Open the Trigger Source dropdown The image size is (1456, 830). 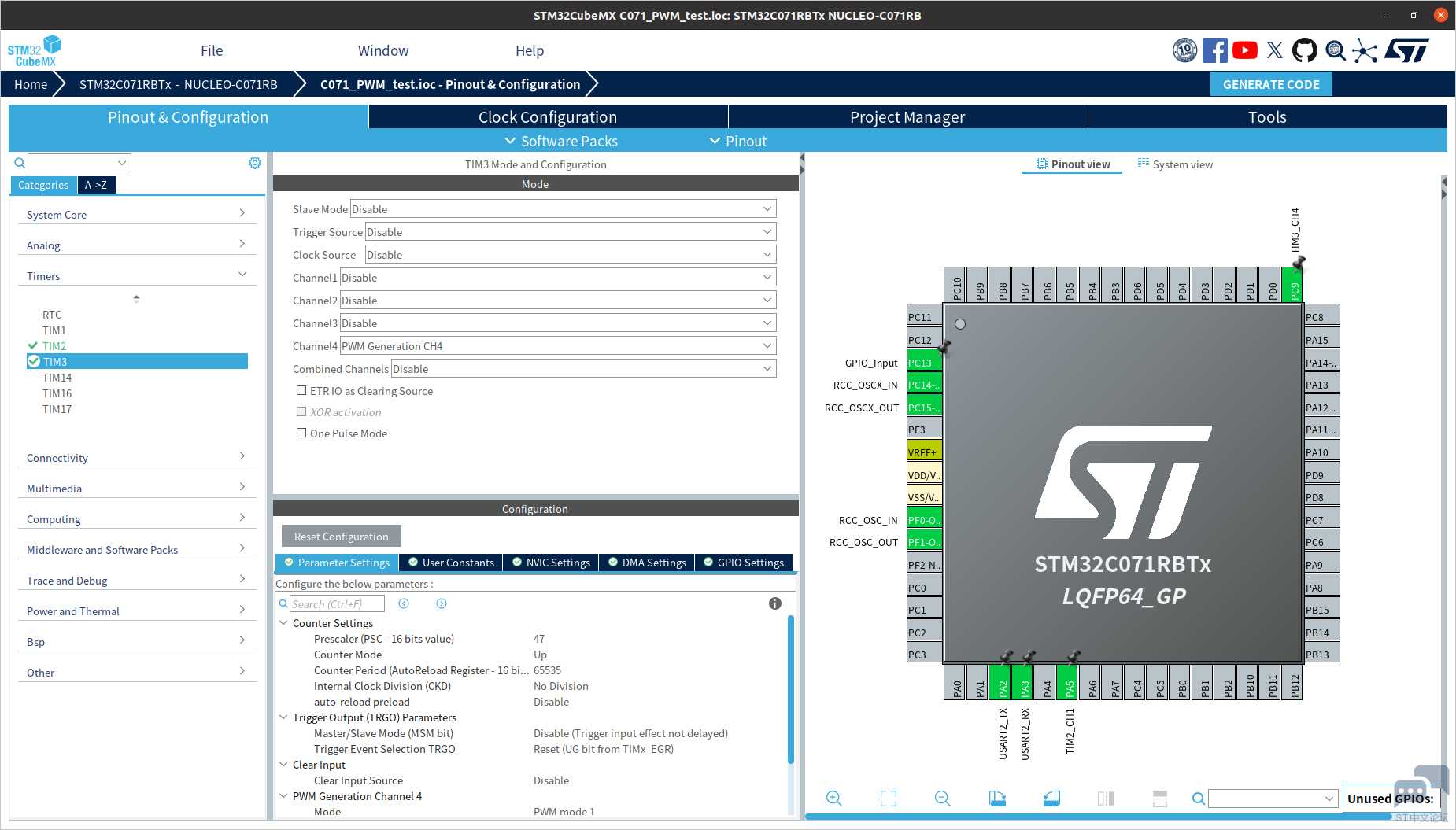[x=571, y=231]
